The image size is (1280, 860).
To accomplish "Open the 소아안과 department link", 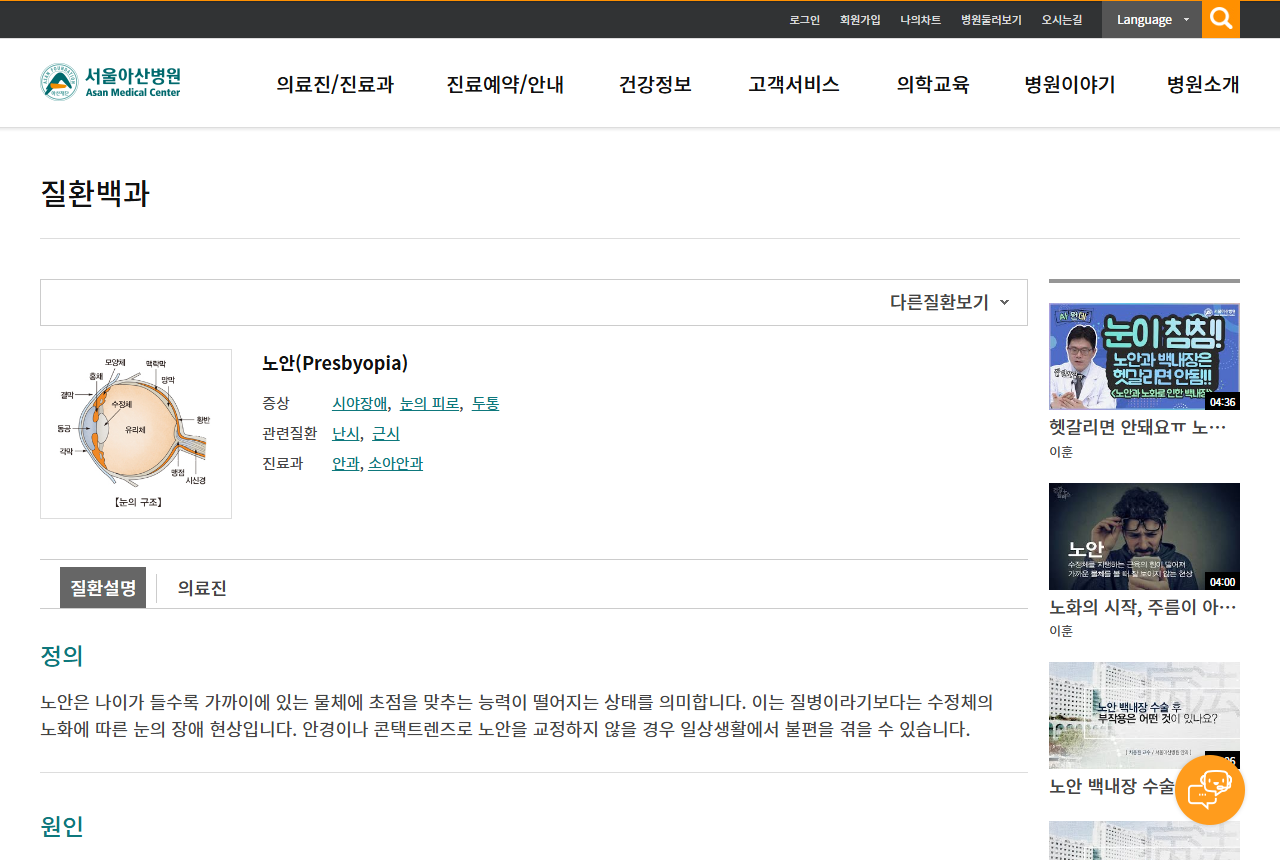I will point(395,463).
